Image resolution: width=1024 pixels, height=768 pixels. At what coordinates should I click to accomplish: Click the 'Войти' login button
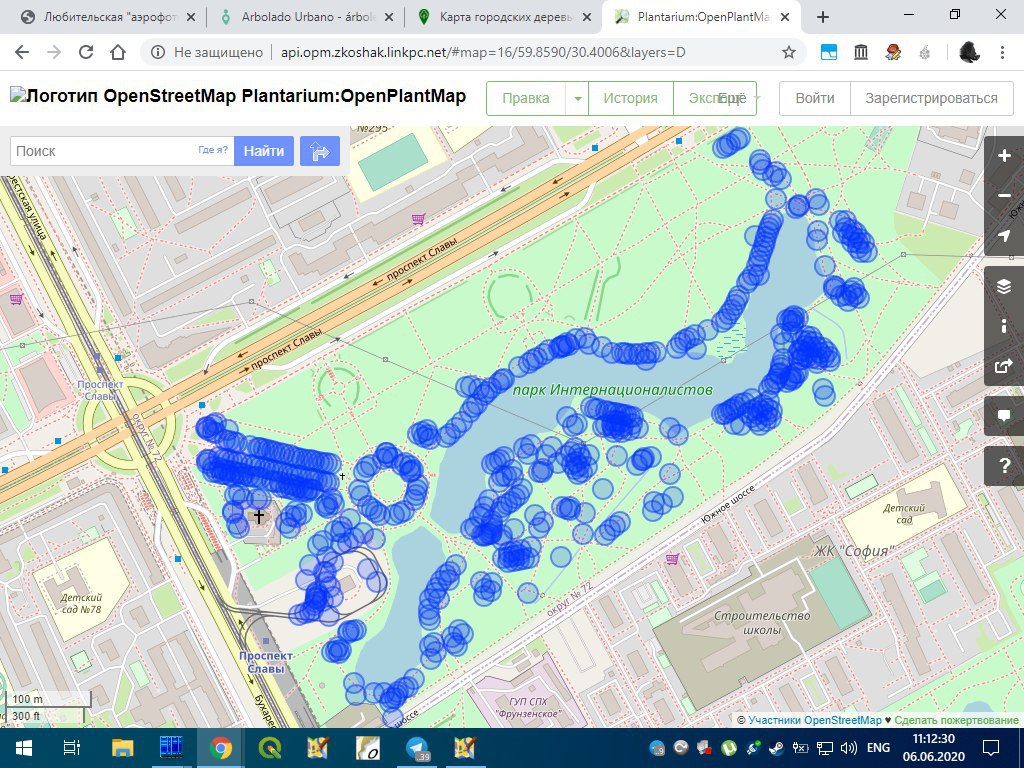[x=814, y=98]
